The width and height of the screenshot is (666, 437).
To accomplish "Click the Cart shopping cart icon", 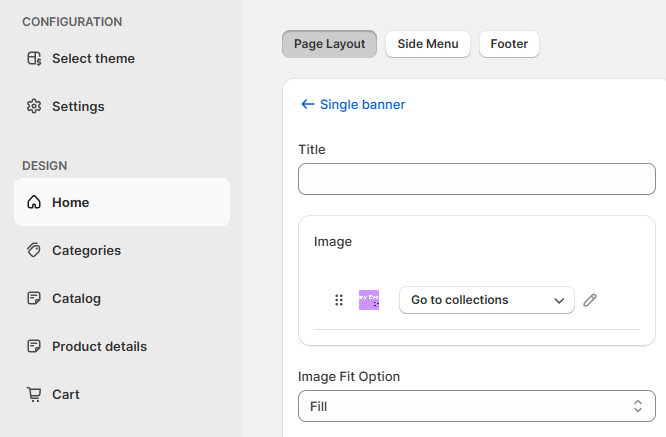I will pos(34,394).
